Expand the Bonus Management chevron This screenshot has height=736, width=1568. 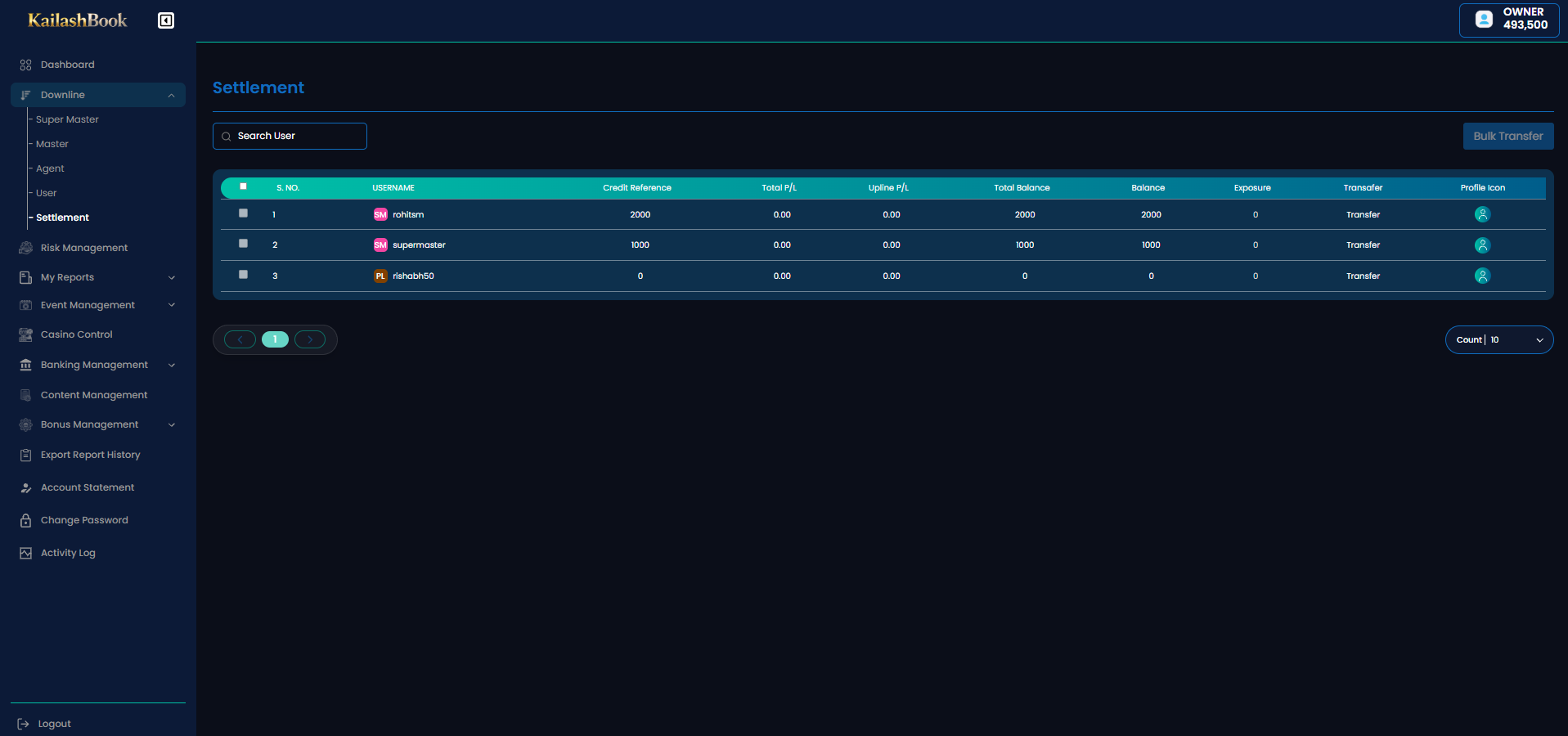[172, 424]
